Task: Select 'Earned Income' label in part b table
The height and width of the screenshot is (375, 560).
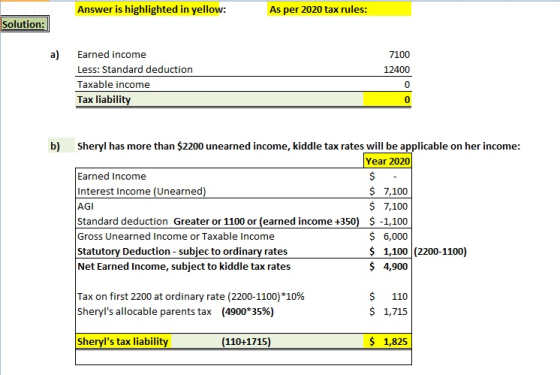Action: coord(111,176)
